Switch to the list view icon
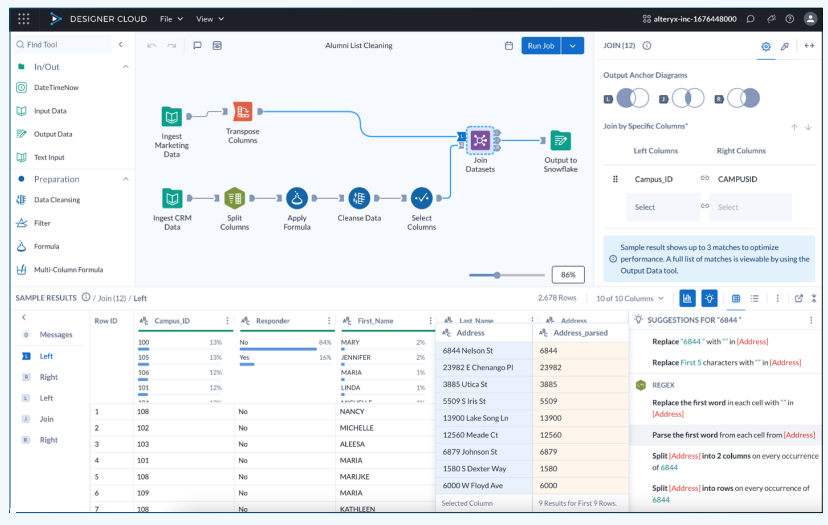This screenshot has width=828, height=525. coord(755,298)
